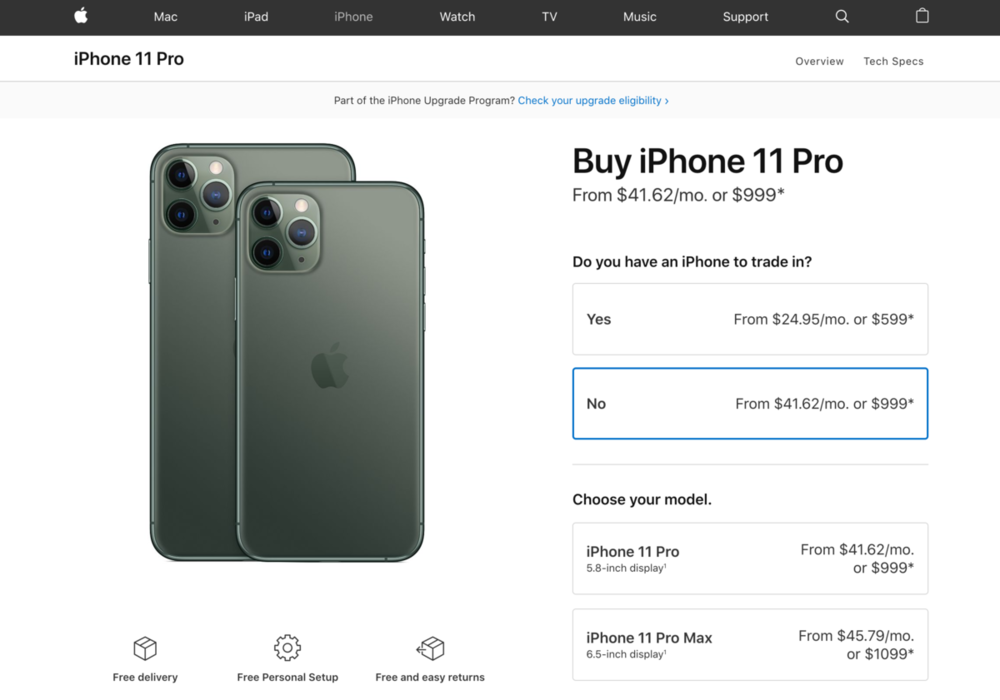Switch to the Tech Specs tab
Viewport: 1000px width, 700px height.
coord(893,61)
